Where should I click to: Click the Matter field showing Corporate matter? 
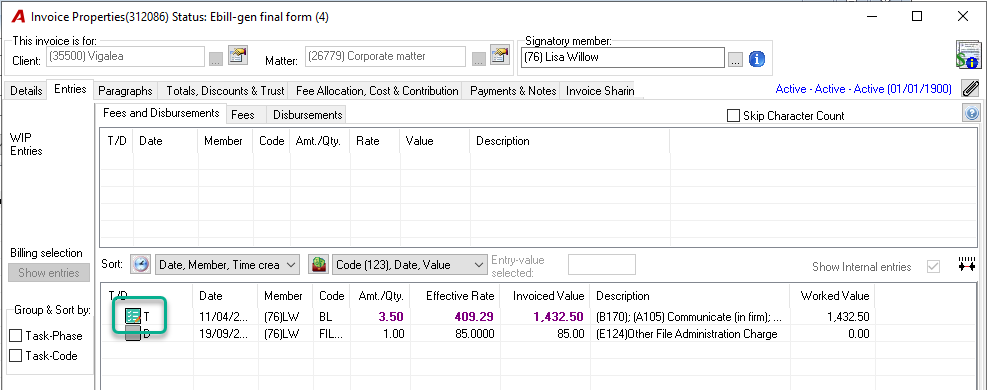(385, 56)
